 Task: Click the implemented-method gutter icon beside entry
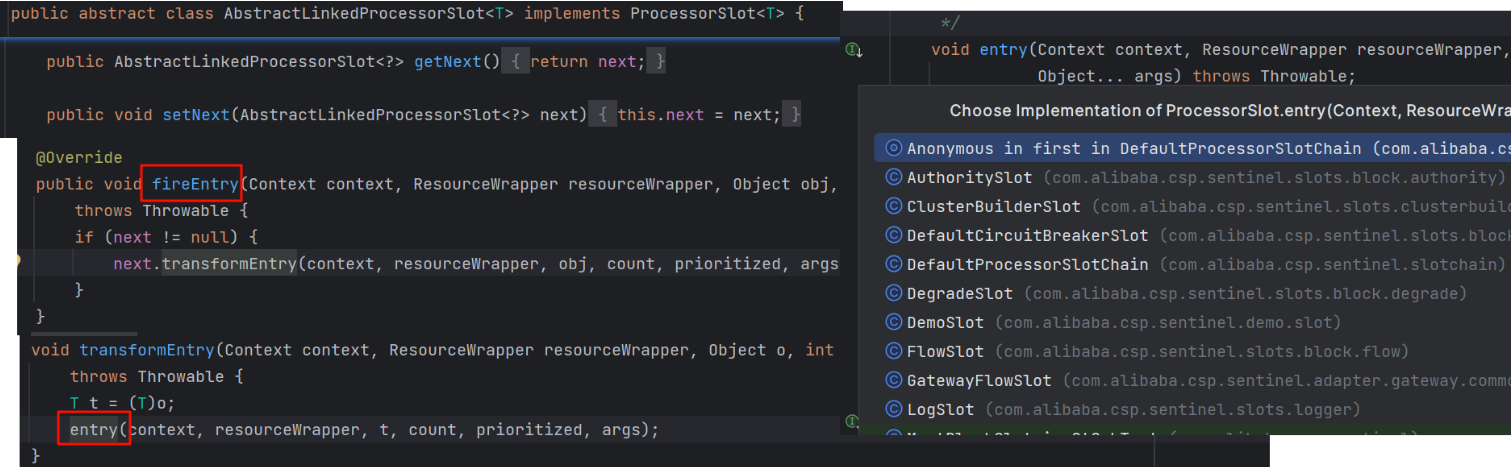[853, 49]
